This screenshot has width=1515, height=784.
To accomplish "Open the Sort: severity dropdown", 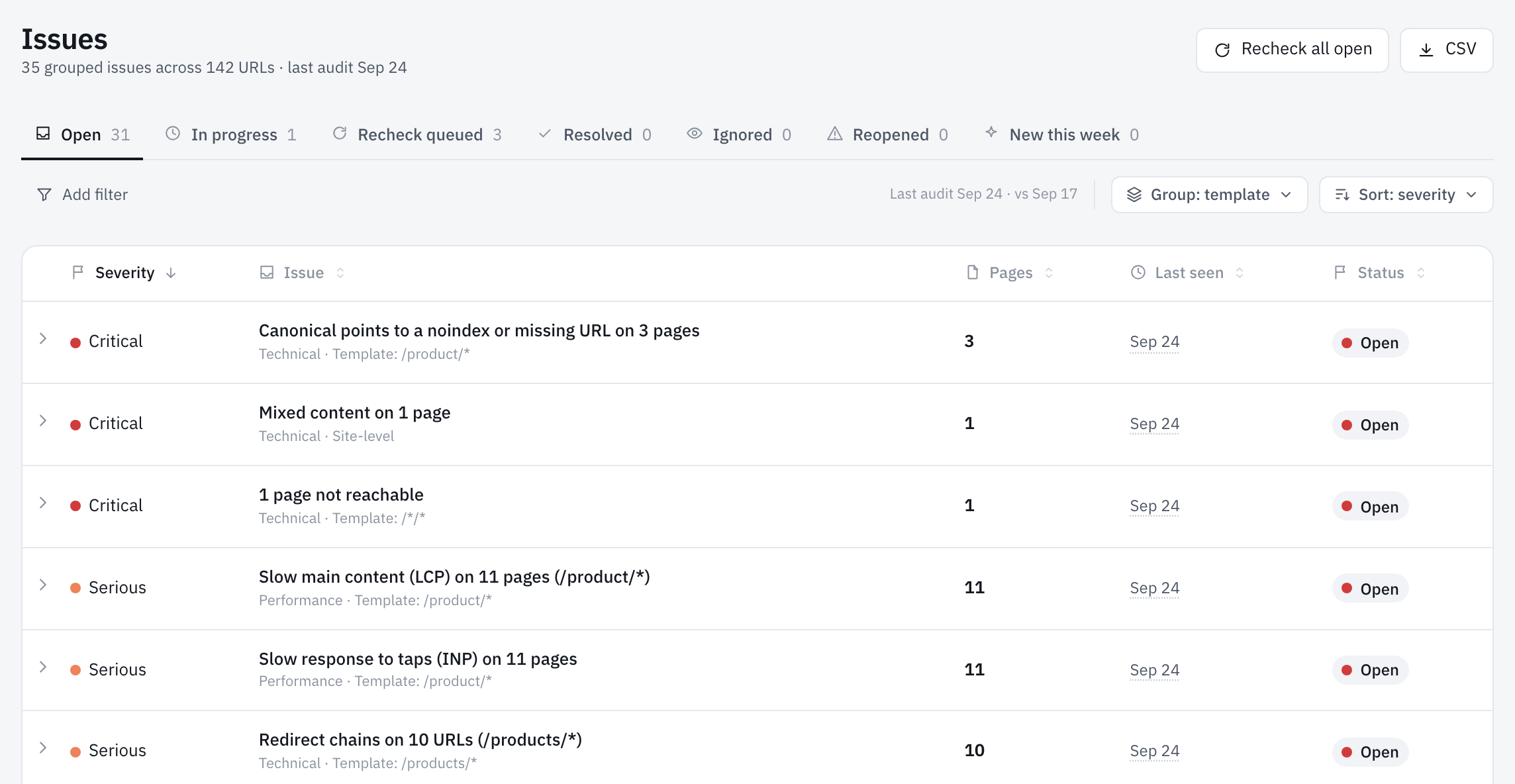I will (x=1406, y=195).
